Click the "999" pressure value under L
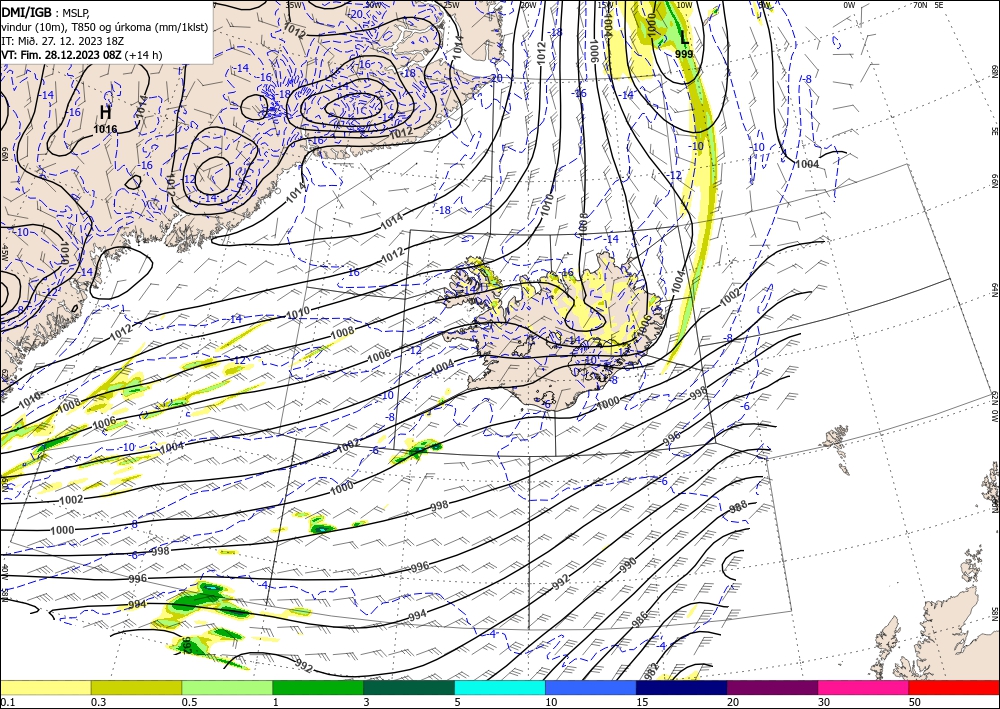 coord(684,54)
